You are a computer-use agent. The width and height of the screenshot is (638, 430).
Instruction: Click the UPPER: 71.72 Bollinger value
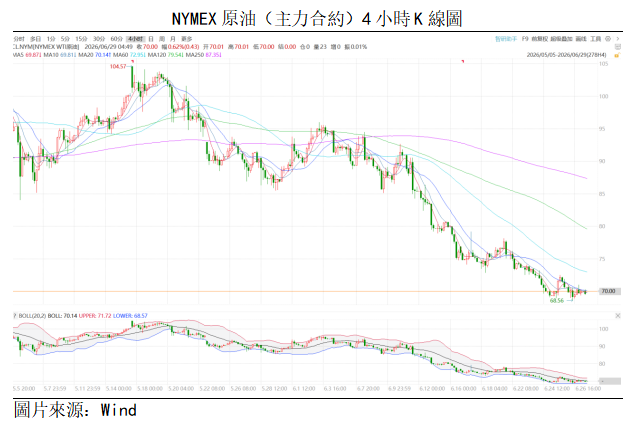[x=95, y=316]
